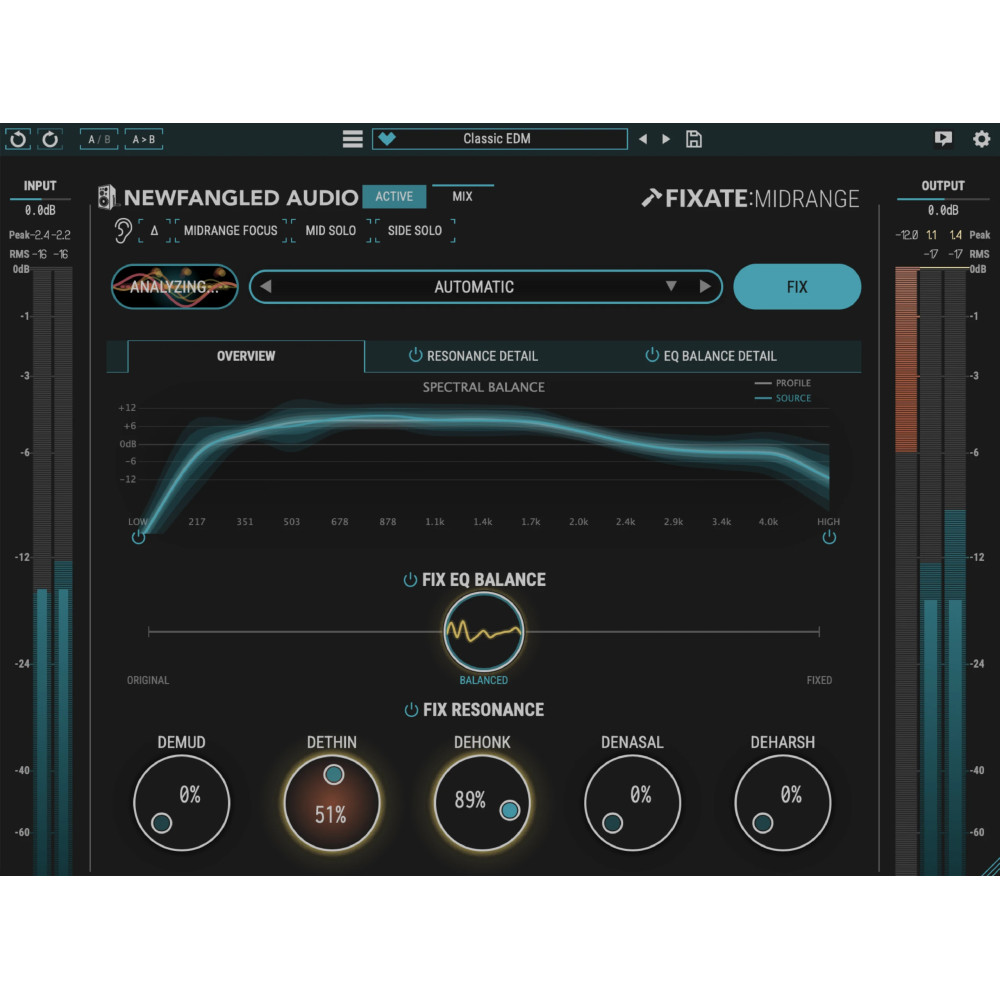Enable Midrange Focus listening mode
This screenshot has width=1000, height=1000.
[230, 230]
